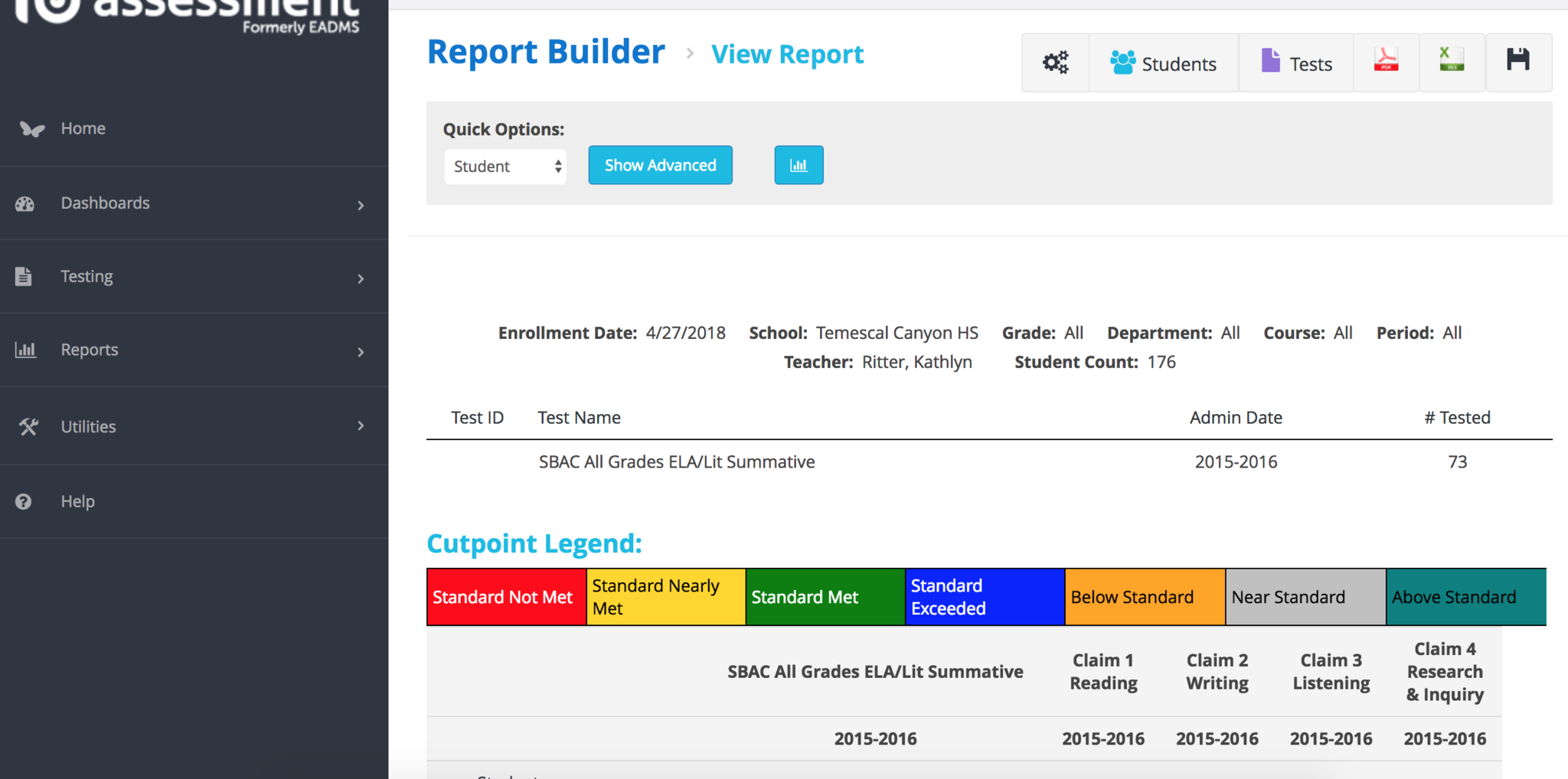The height and width of the screenshot is (779, 1568).
Task: Select the Above Standard teal swatch
Action: tap(1465, 597)
